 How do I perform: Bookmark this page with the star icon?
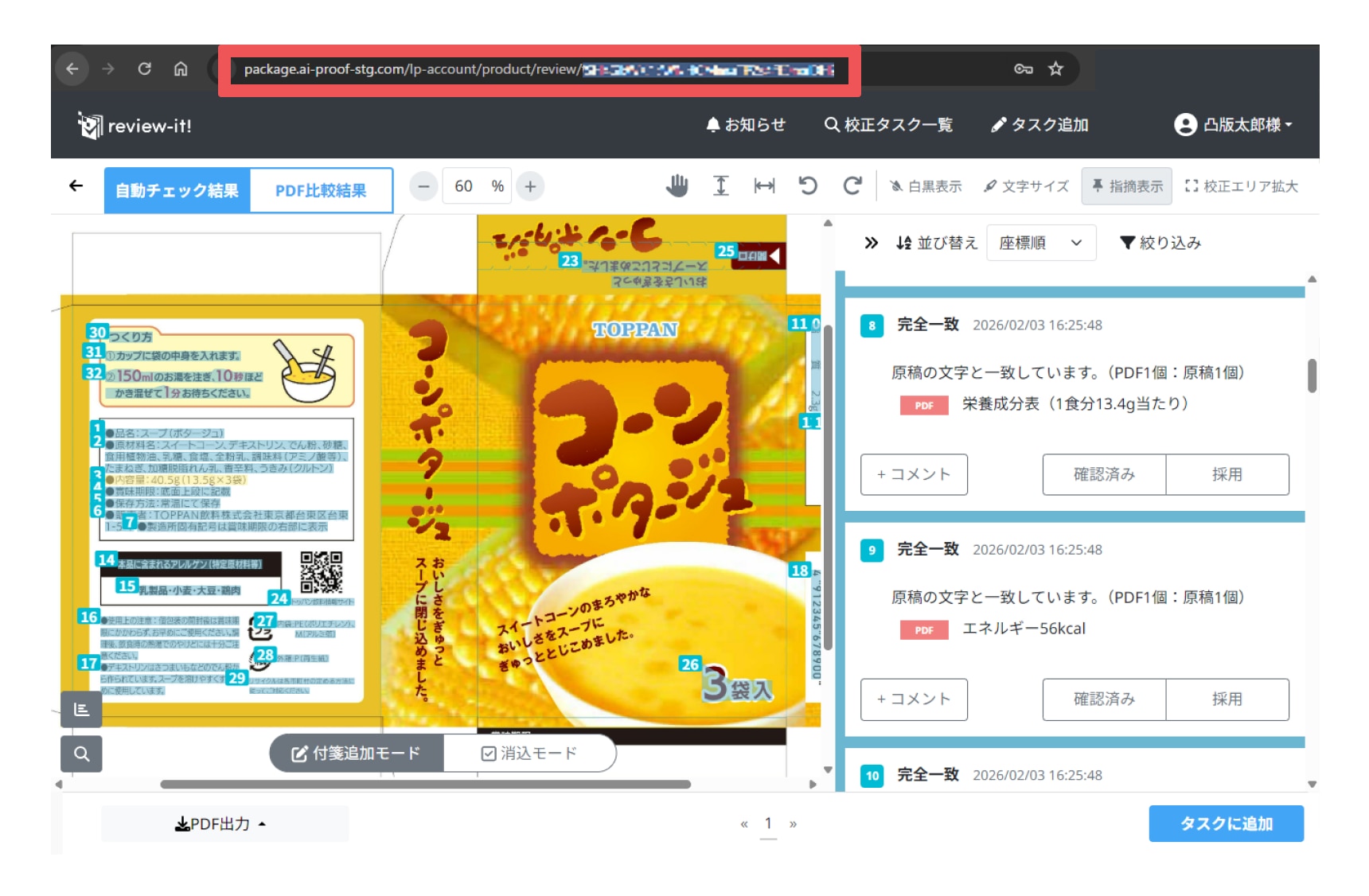click(1055, 69)
